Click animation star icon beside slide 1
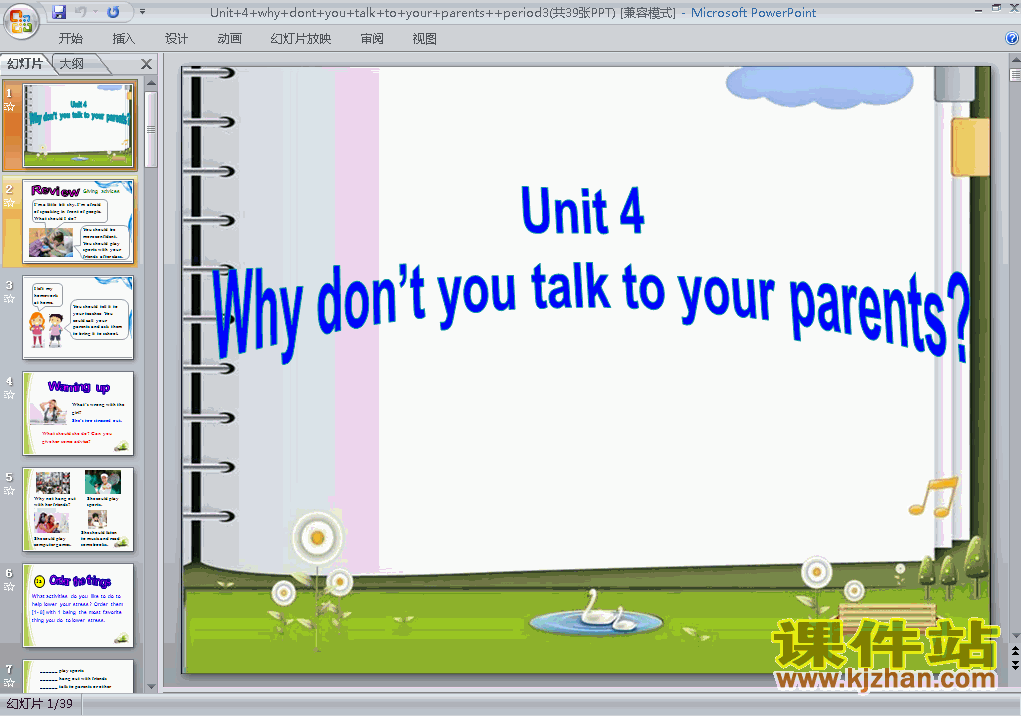Image resolution: width=1021 pixels, height=716 pixels. (9, 107)
